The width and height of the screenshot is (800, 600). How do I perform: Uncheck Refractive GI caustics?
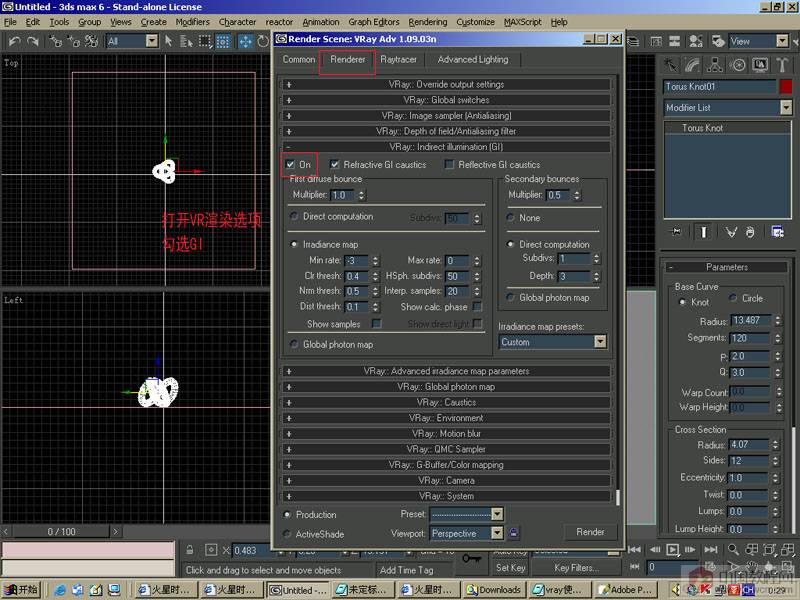coord(335,164)
